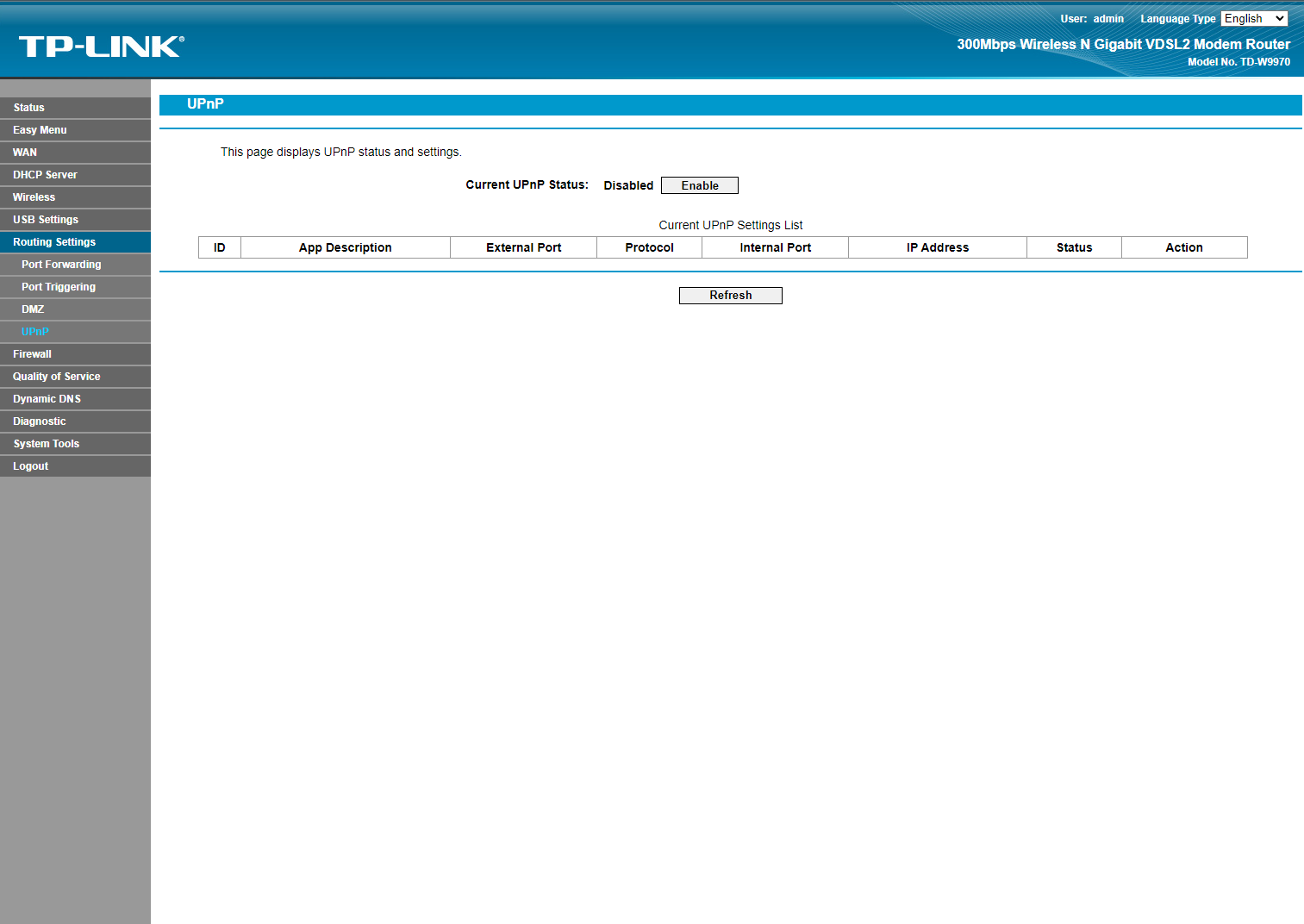Screen dimensions: 1304x924
Task: Enable UPnP on the router
Action: 699,184
